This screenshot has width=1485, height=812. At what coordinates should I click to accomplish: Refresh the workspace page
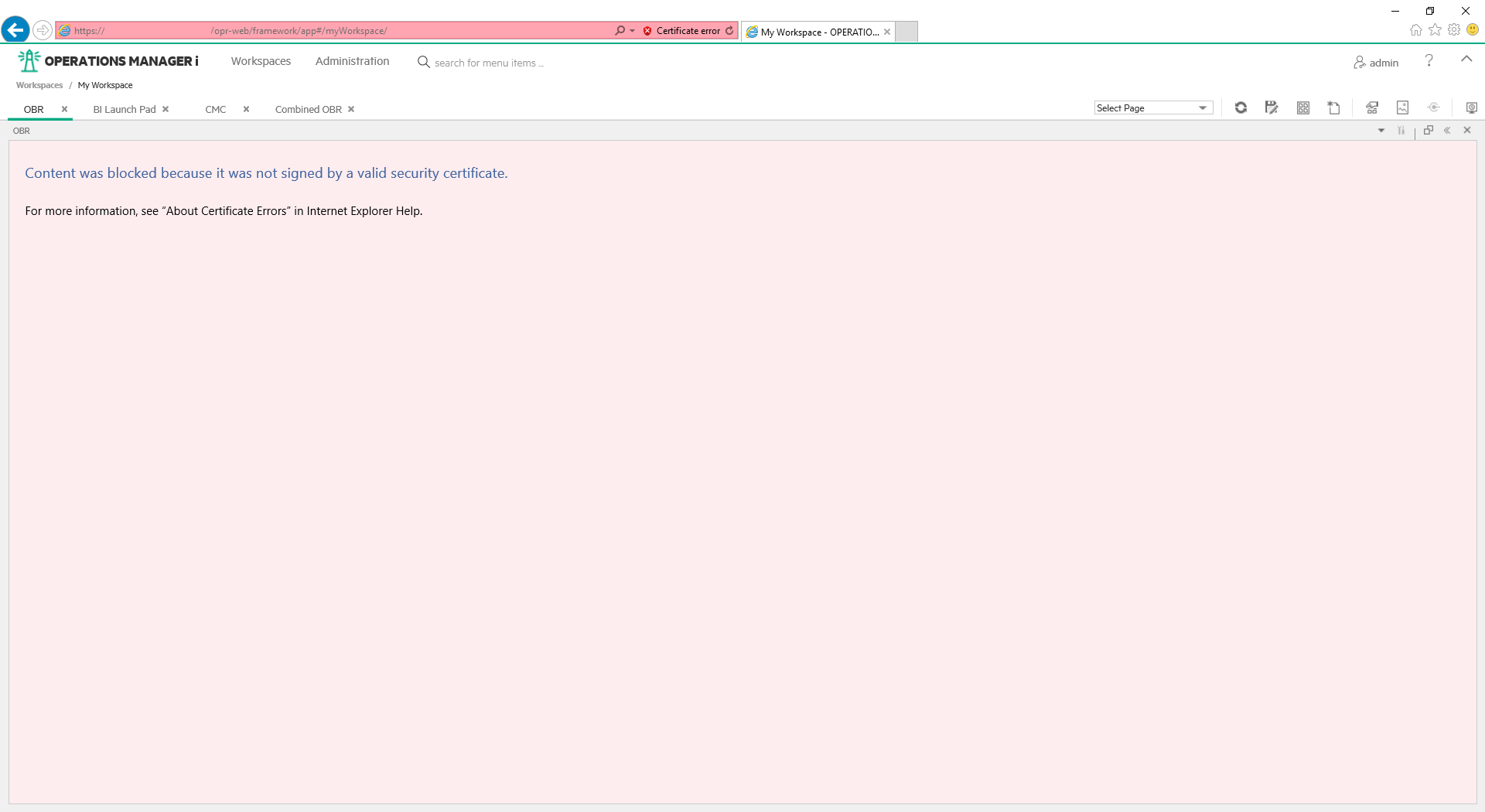click(1241, 107)
